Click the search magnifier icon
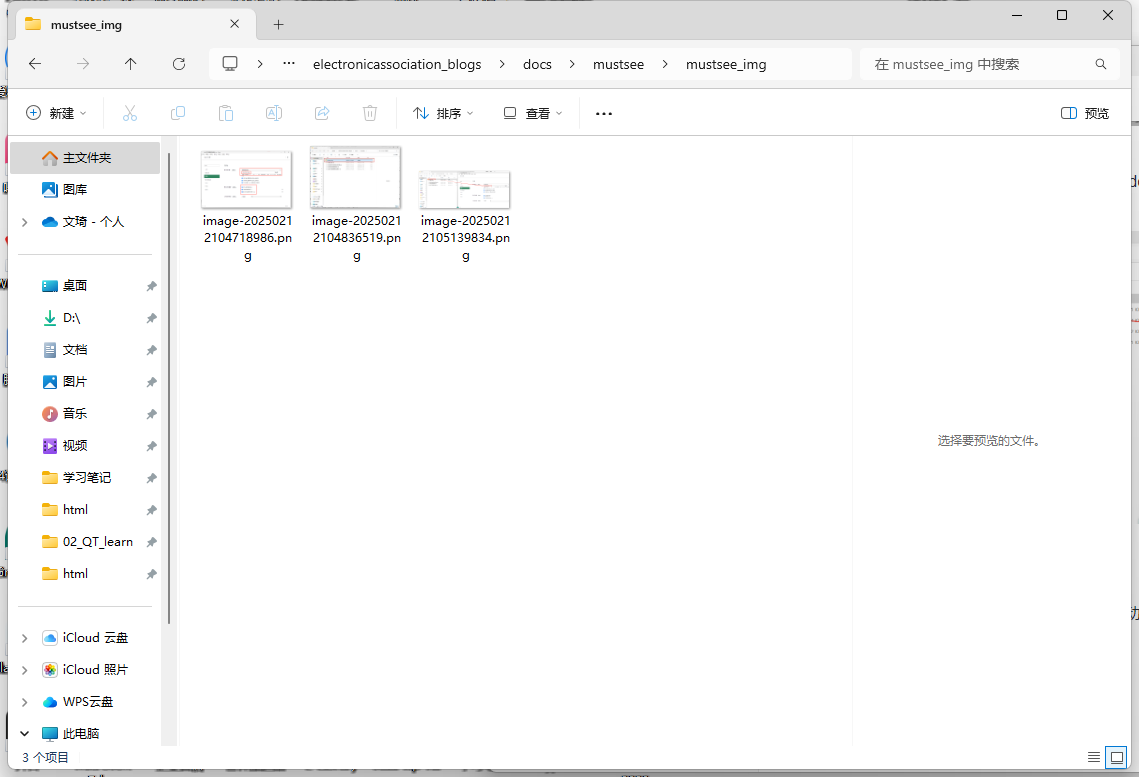The height and width of the screenshot is (777, 1139). (1101, 64)
